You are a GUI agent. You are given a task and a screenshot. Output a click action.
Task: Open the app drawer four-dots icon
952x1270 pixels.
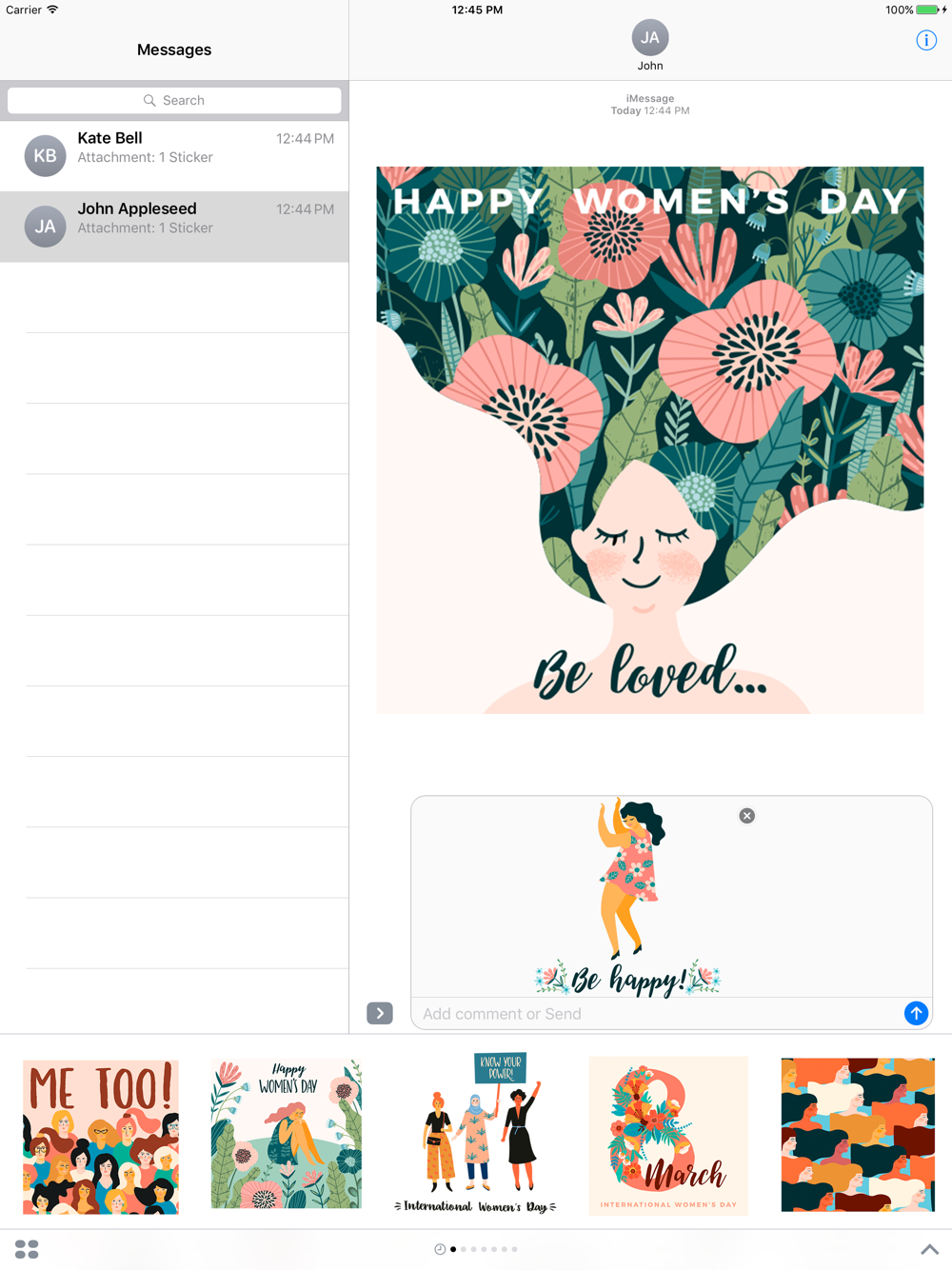pos(27,1249)
